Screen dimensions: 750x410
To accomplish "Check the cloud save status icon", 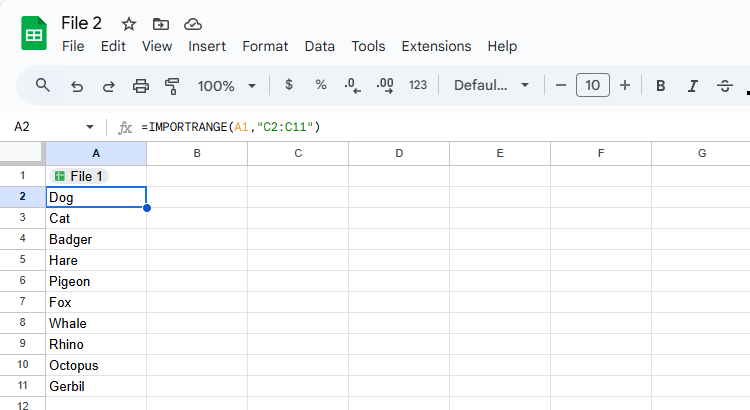I will point(193,24).
